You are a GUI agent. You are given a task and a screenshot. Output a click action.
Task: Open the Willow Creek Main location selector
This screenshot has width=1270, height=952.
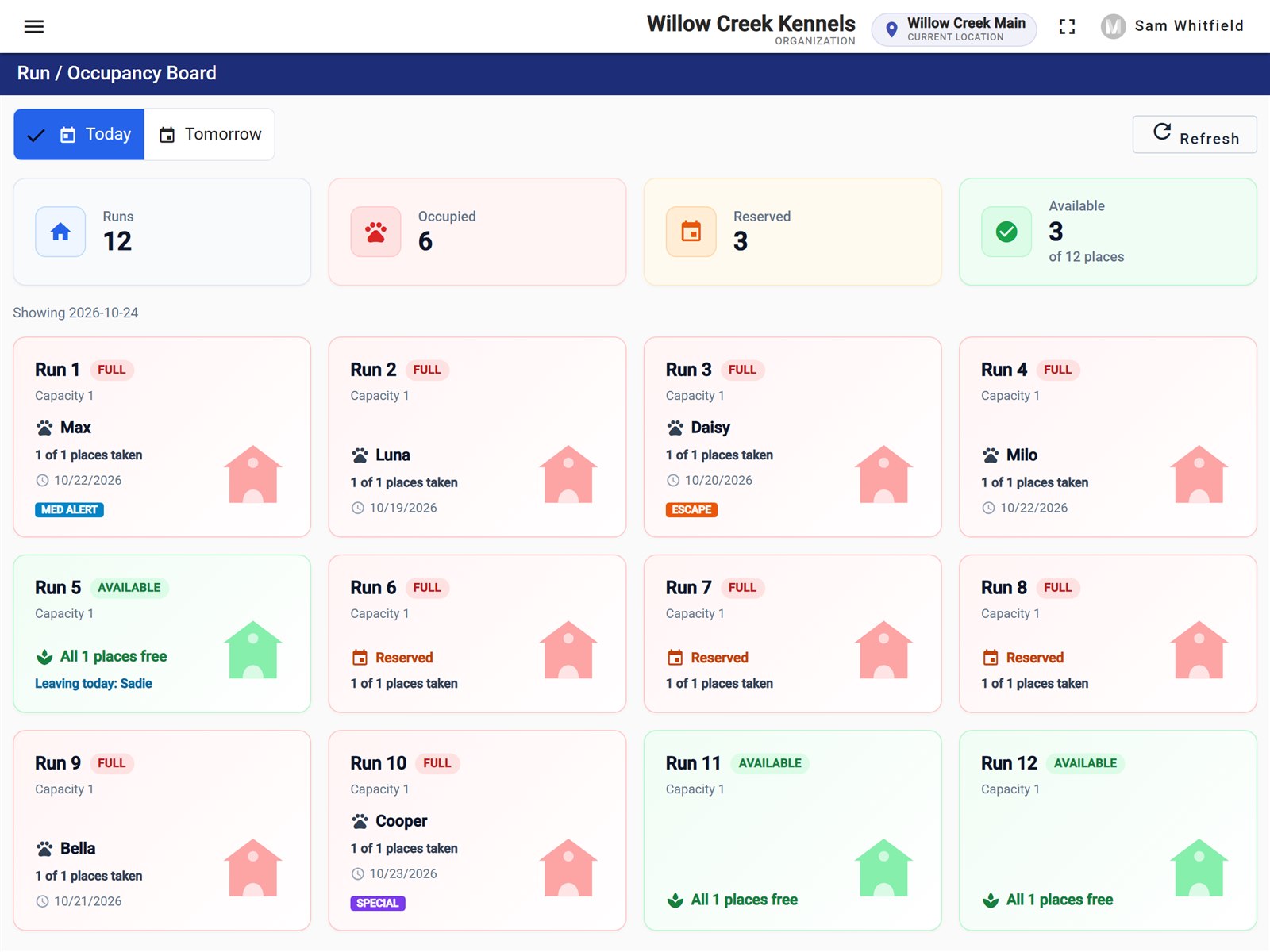[954, 29]
